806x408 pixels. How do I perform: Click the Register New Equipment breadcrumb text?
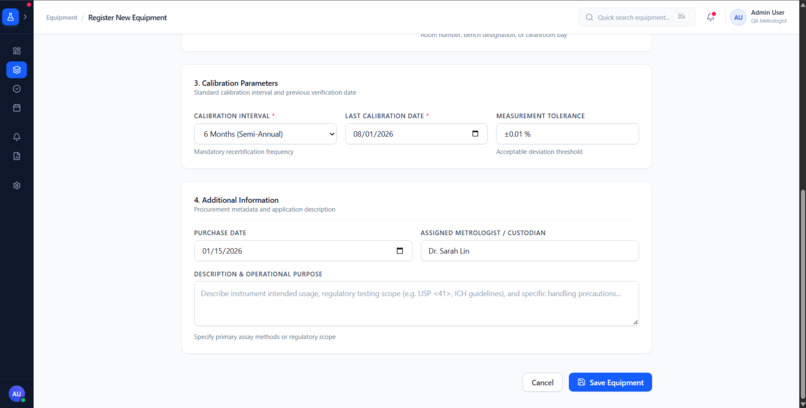(127, 17)
